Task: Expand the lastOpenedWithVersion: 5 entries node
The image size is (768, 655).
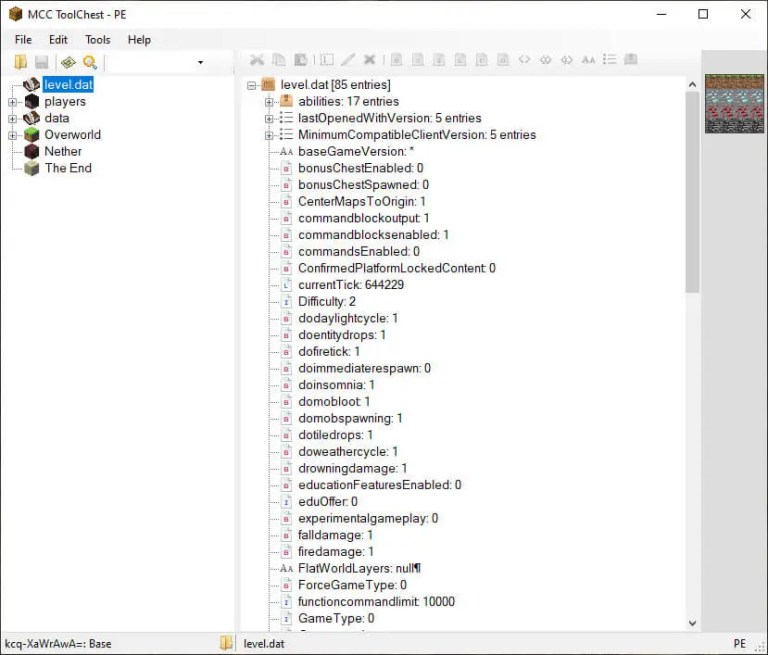Action: click(269, 119)
